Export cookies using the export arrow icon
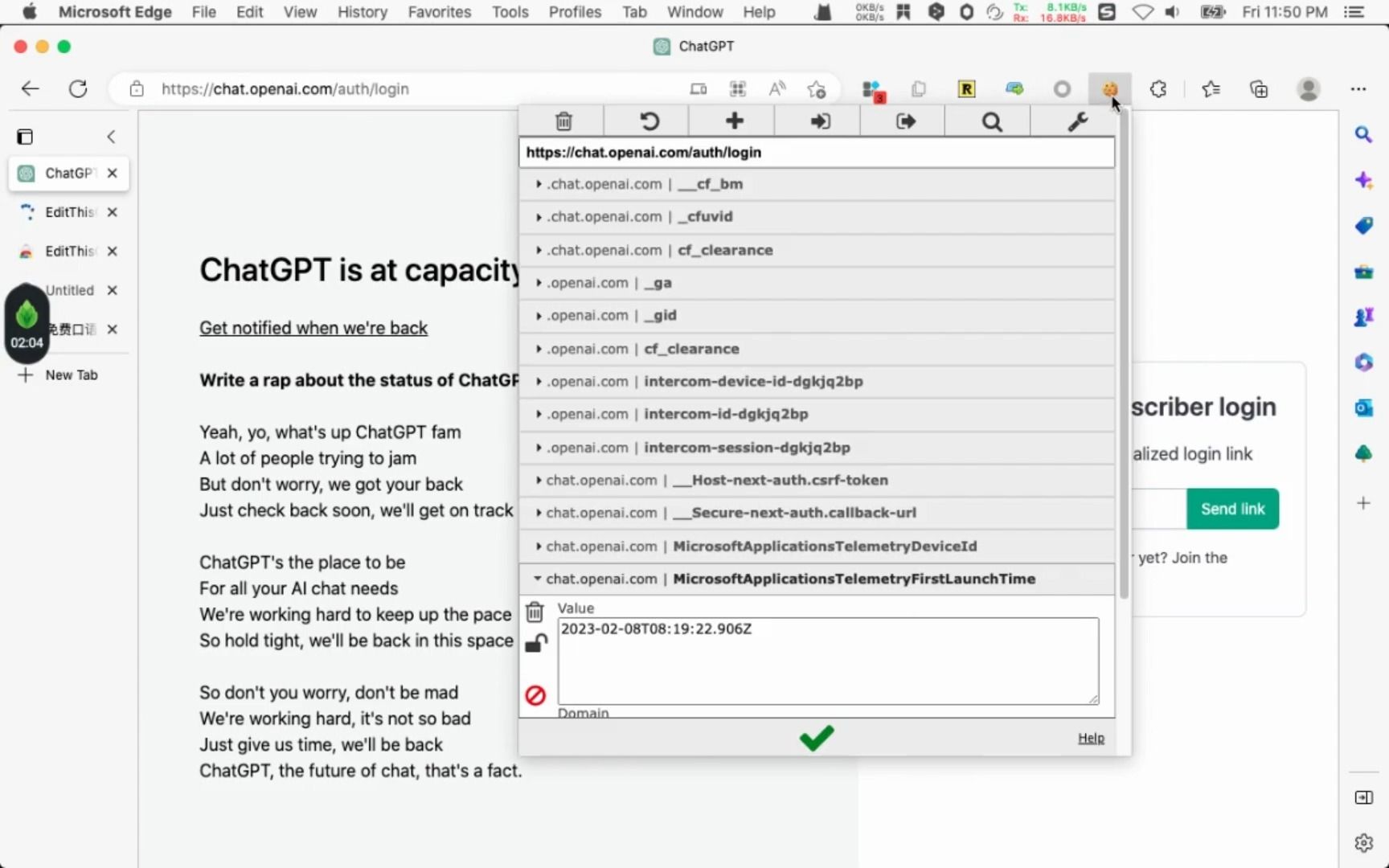This screenshot has height=868, width=1389. coord(906,121)
